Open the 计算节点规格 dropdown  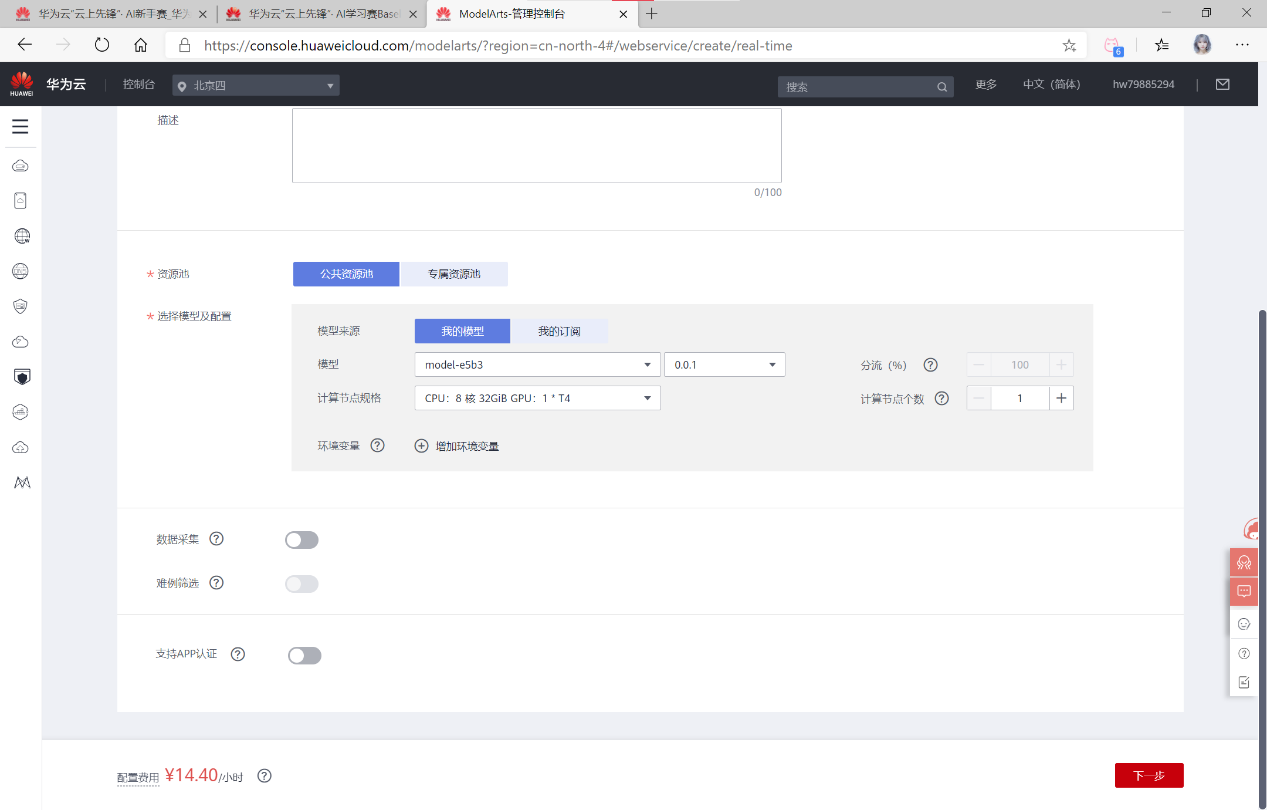coord(537,398)
